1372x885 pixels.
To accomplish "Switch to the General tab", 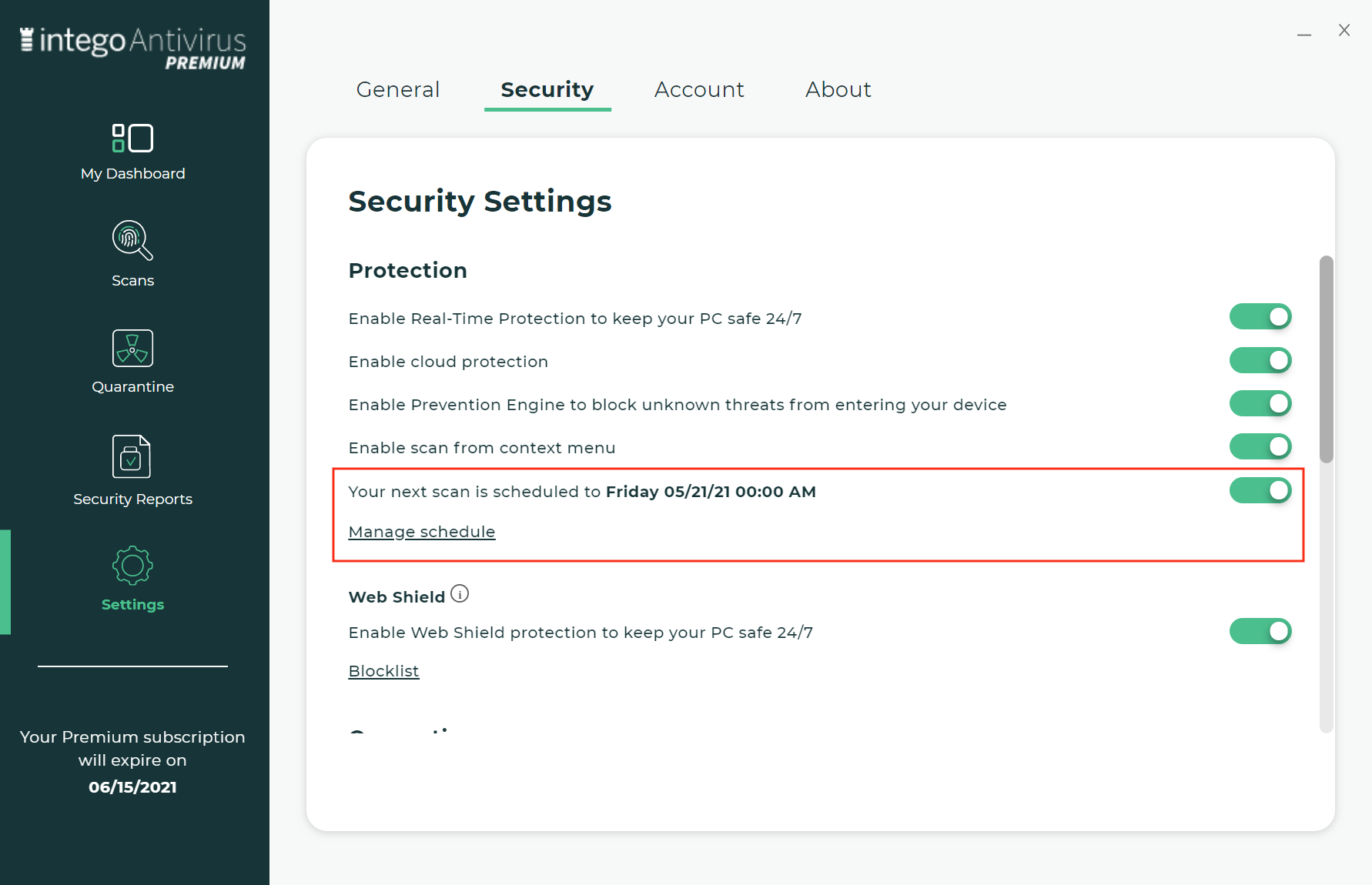I will 398,90.
